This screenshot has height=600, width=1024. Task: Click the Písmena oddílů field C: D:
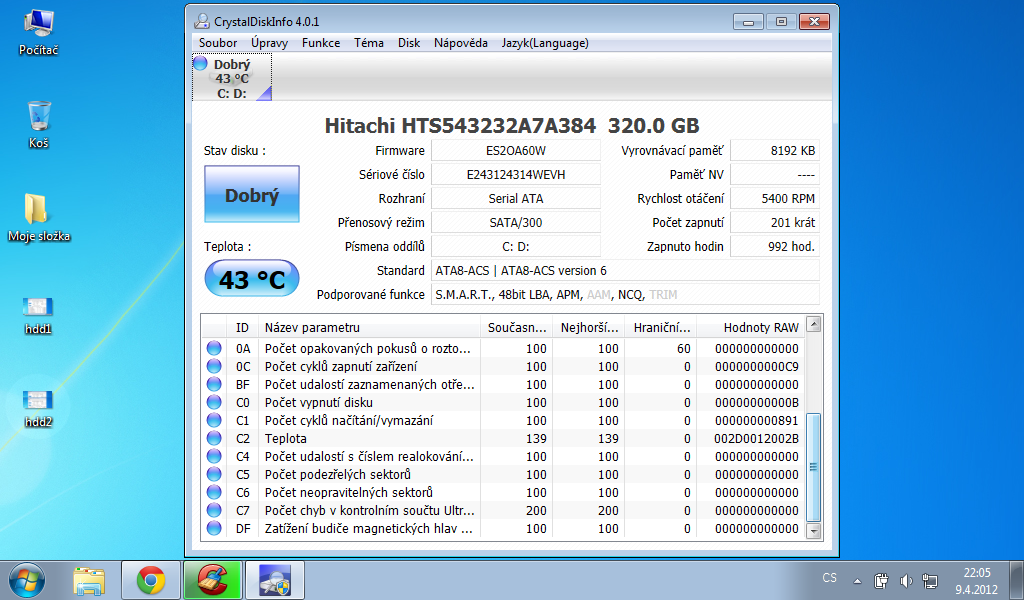(x=516, y=247)
